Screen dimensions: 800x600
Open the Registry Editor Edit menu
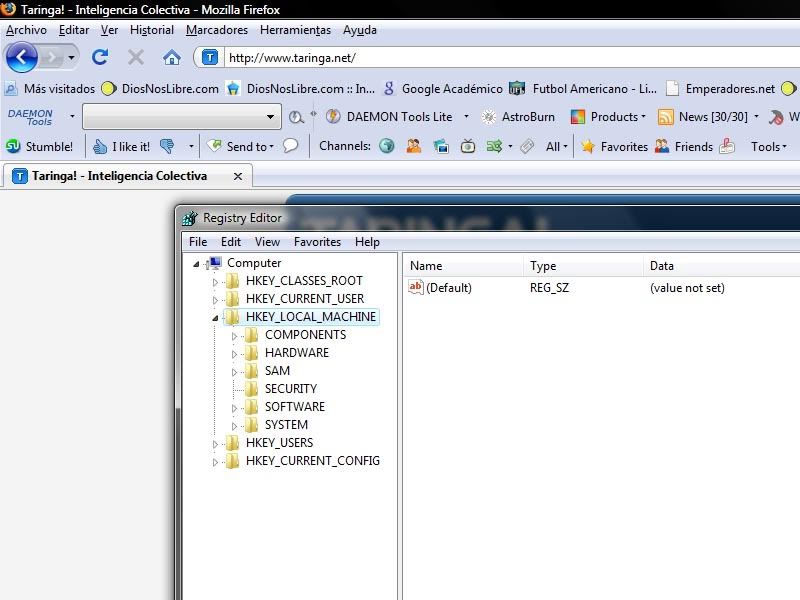[x=231, y=242]
